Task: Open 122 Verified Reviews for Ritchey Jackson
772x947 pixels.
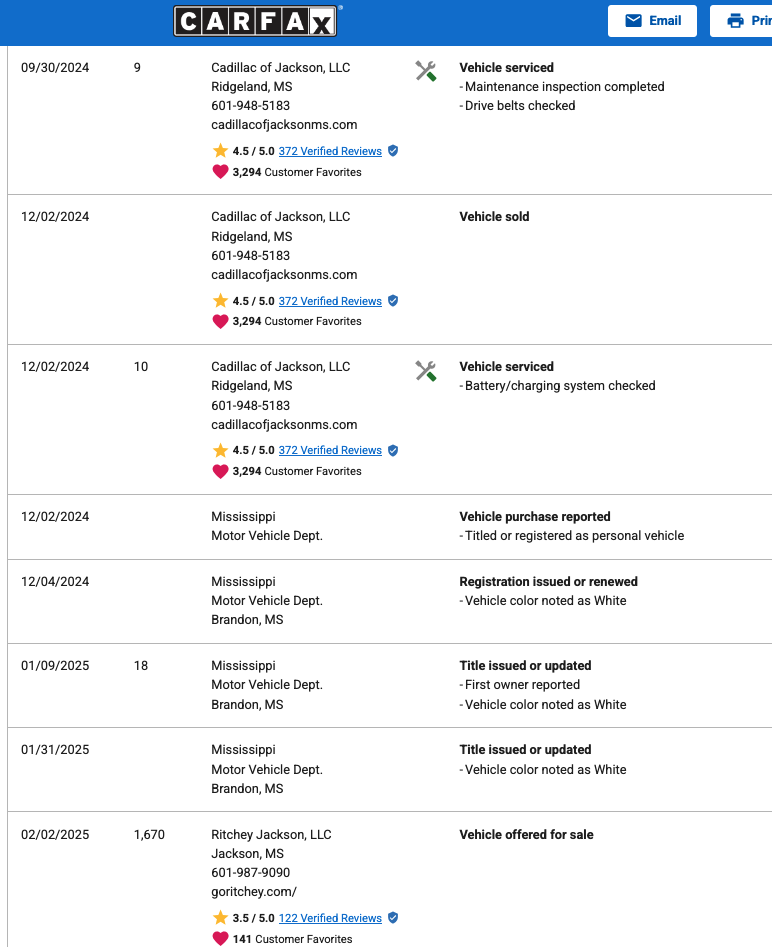Action: (x=330, y=918)
